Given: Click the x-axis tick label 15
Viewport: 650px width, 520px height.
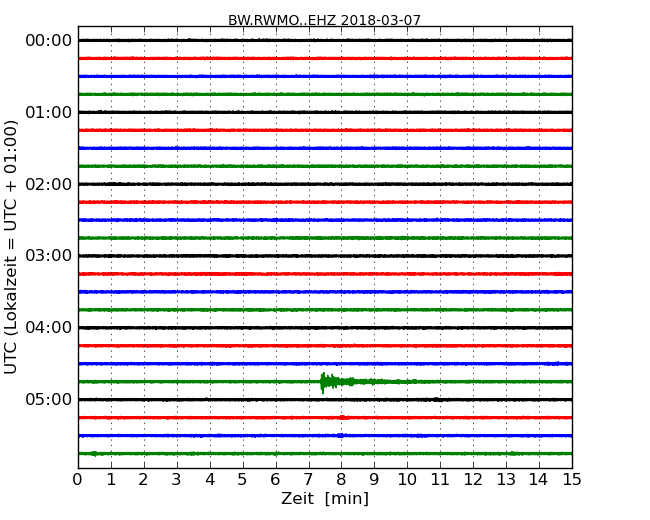Looking at the screenshot, I should click(x=572, y=480).
